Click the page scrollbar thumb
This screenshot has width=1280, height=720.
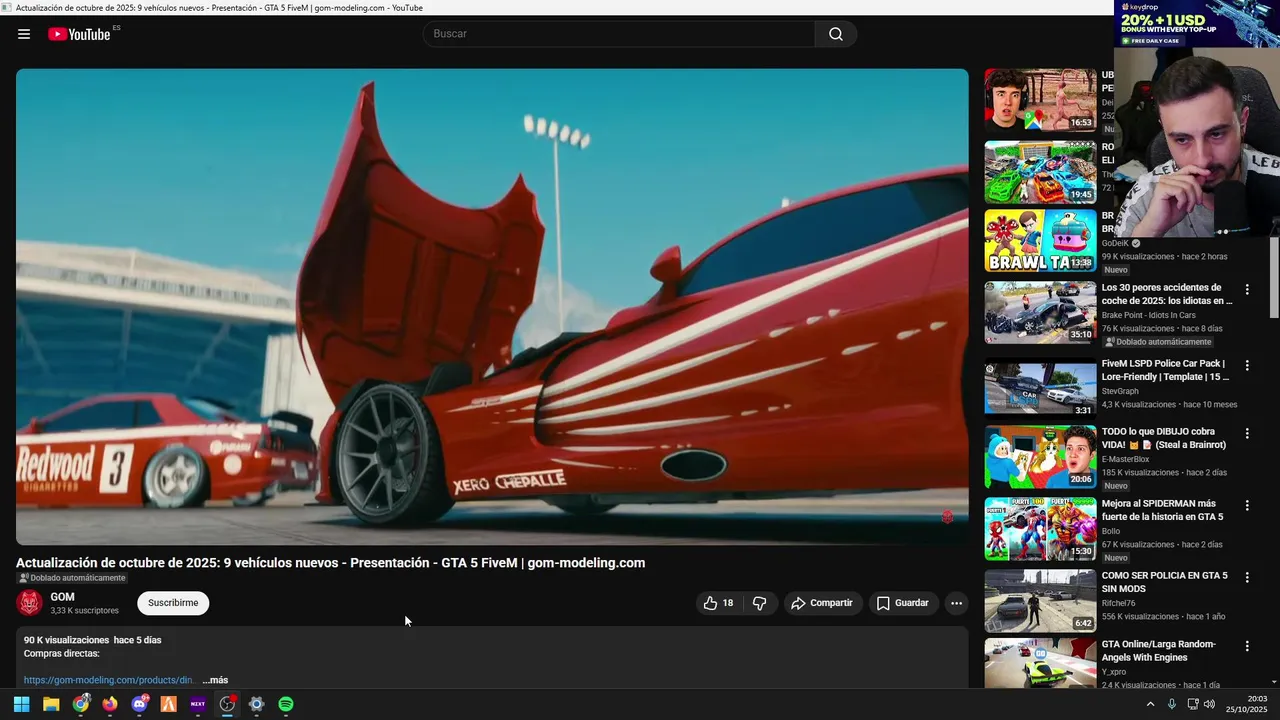pos(1274,278)
